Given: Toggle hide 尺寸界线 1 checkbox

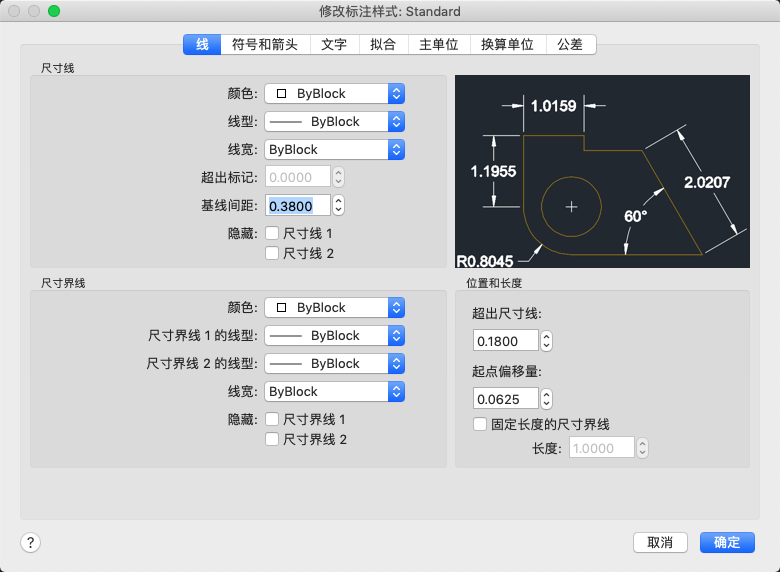Looking at the screenshot, I should (272, 419).
